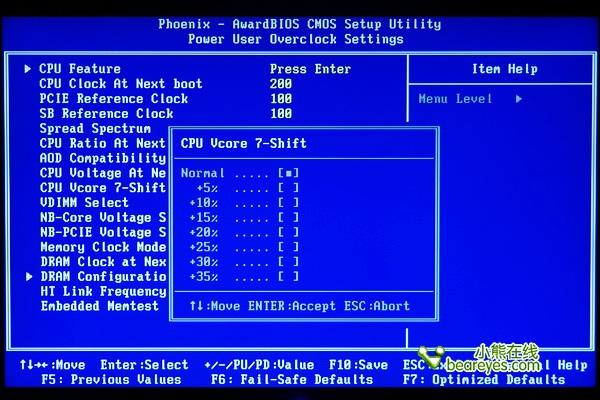Open the HT Link Frequency option

(x=102, y=291)
